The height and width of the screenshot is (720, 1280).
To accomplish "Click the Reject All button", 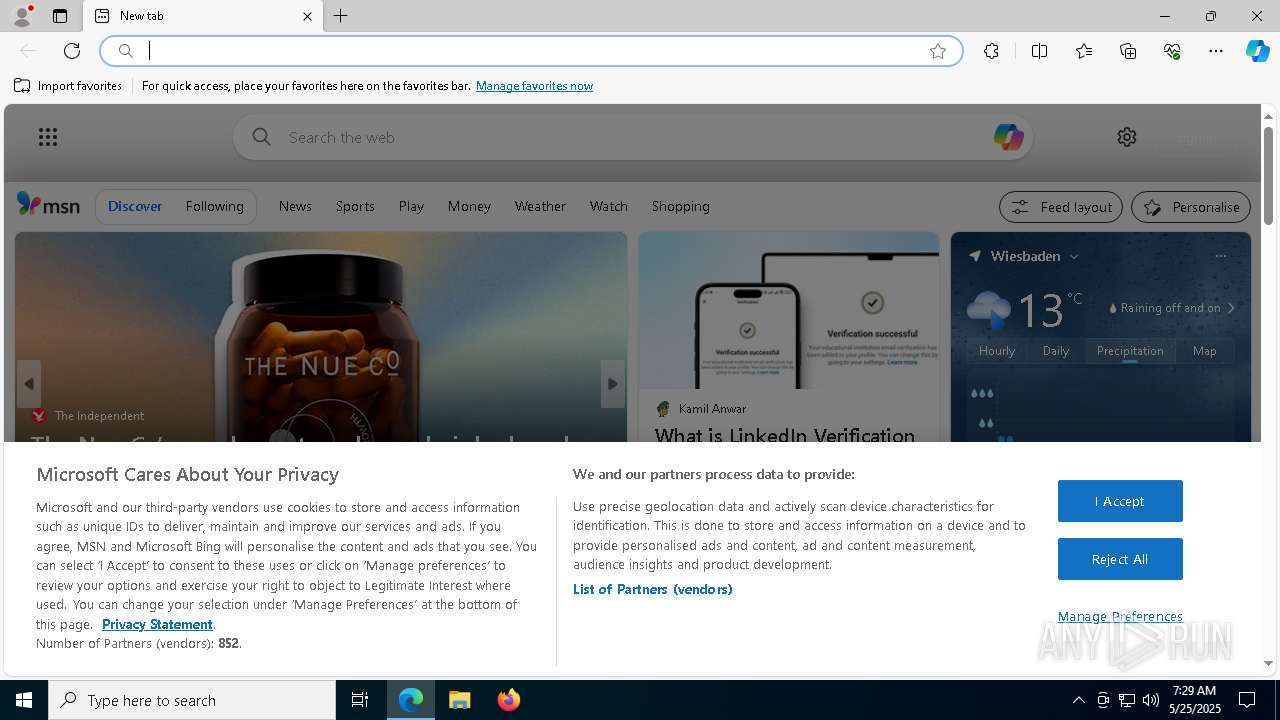I will point(1120,559).
